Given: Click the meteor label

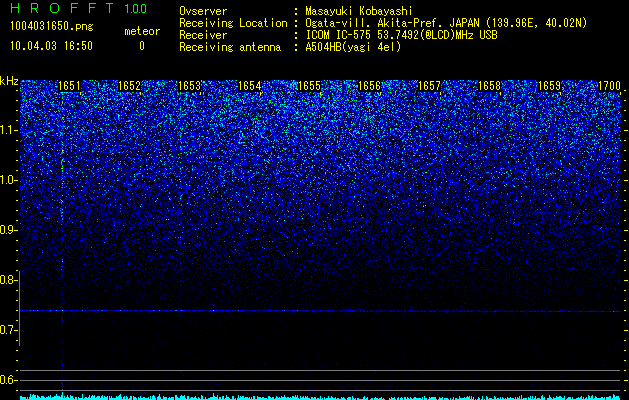Looking at the screenshot, I should click(x=142, y=31).
